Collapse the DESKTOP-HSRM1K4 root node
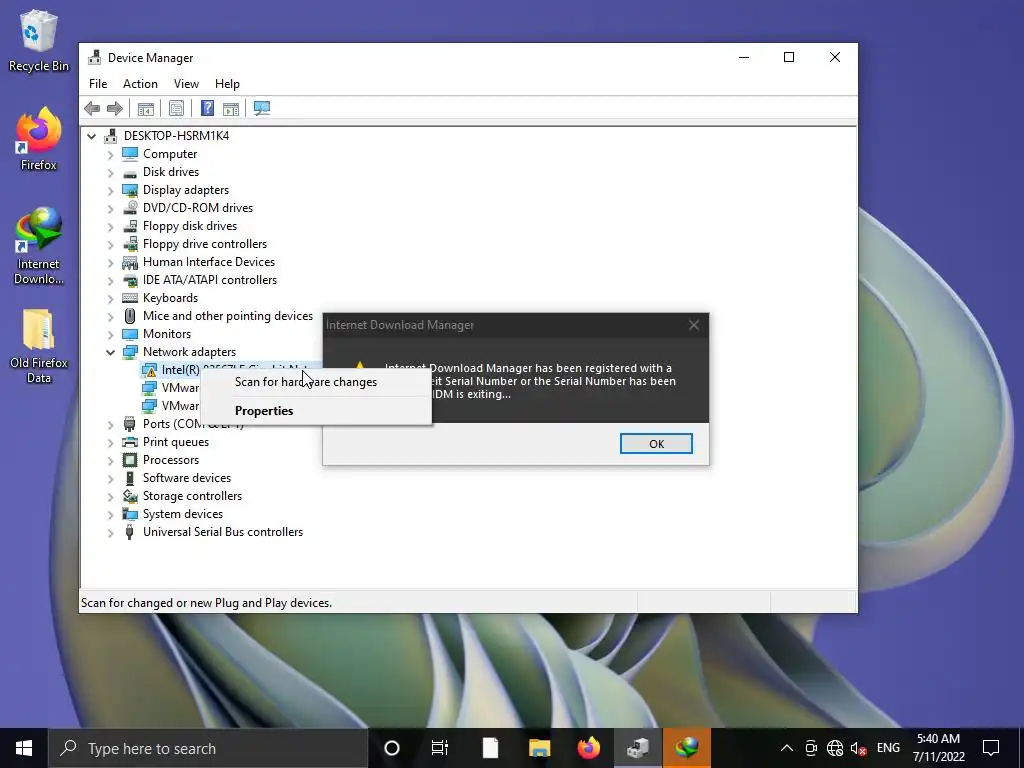The width and height of the screenshot is (1024, 768). click(x=91, y=136)
